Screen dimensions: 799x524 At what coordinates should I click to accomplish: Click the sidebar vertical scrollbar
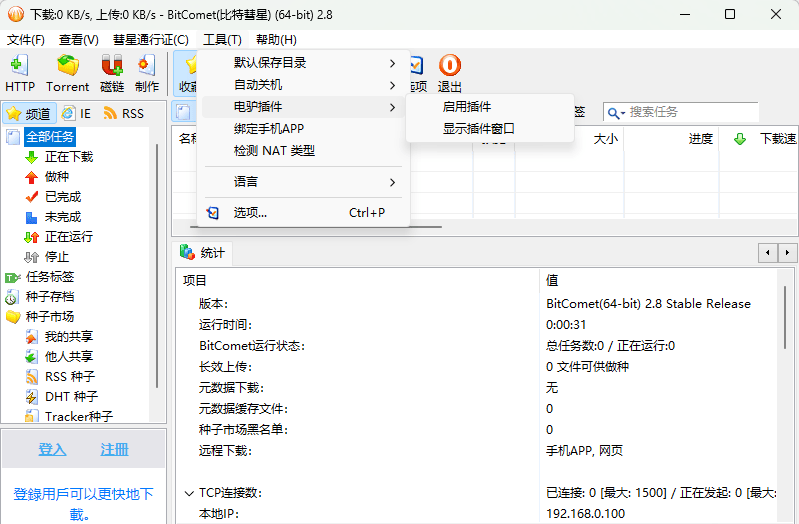(x=157, y=265)
